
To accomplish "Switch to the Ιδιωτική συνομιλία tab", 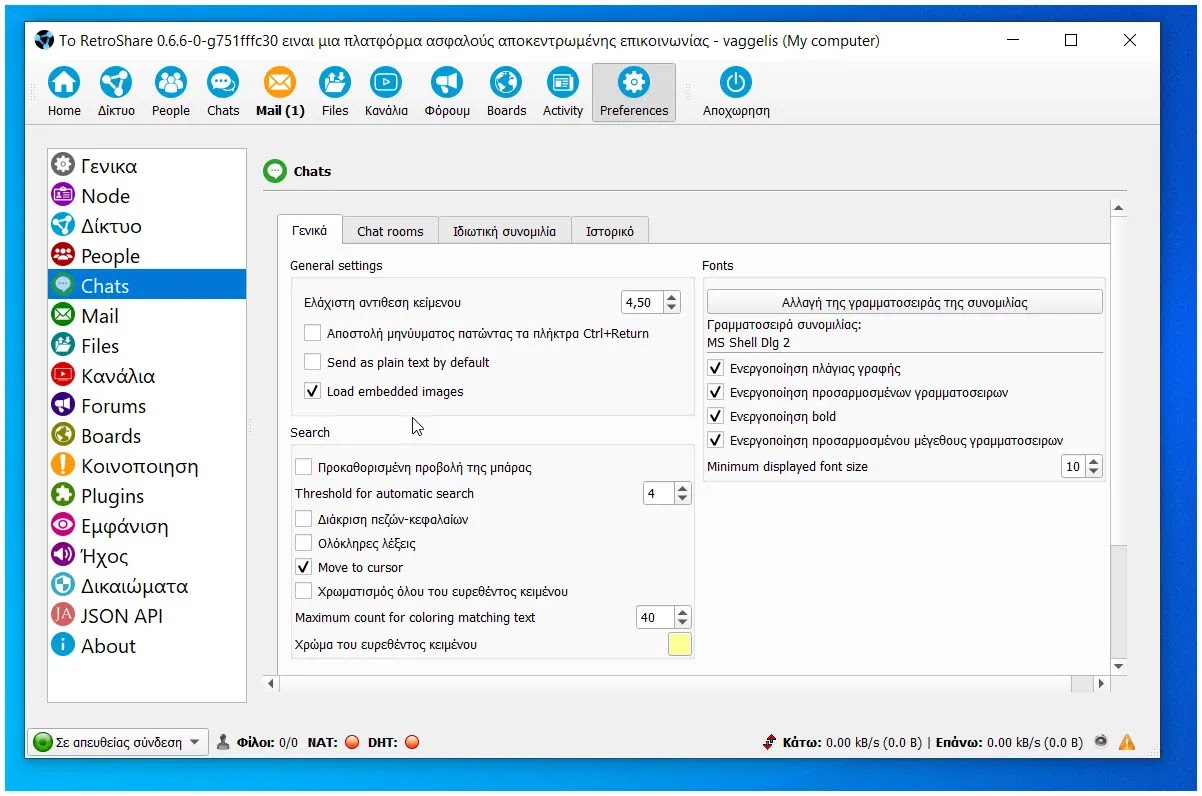I will coord(504,231).
